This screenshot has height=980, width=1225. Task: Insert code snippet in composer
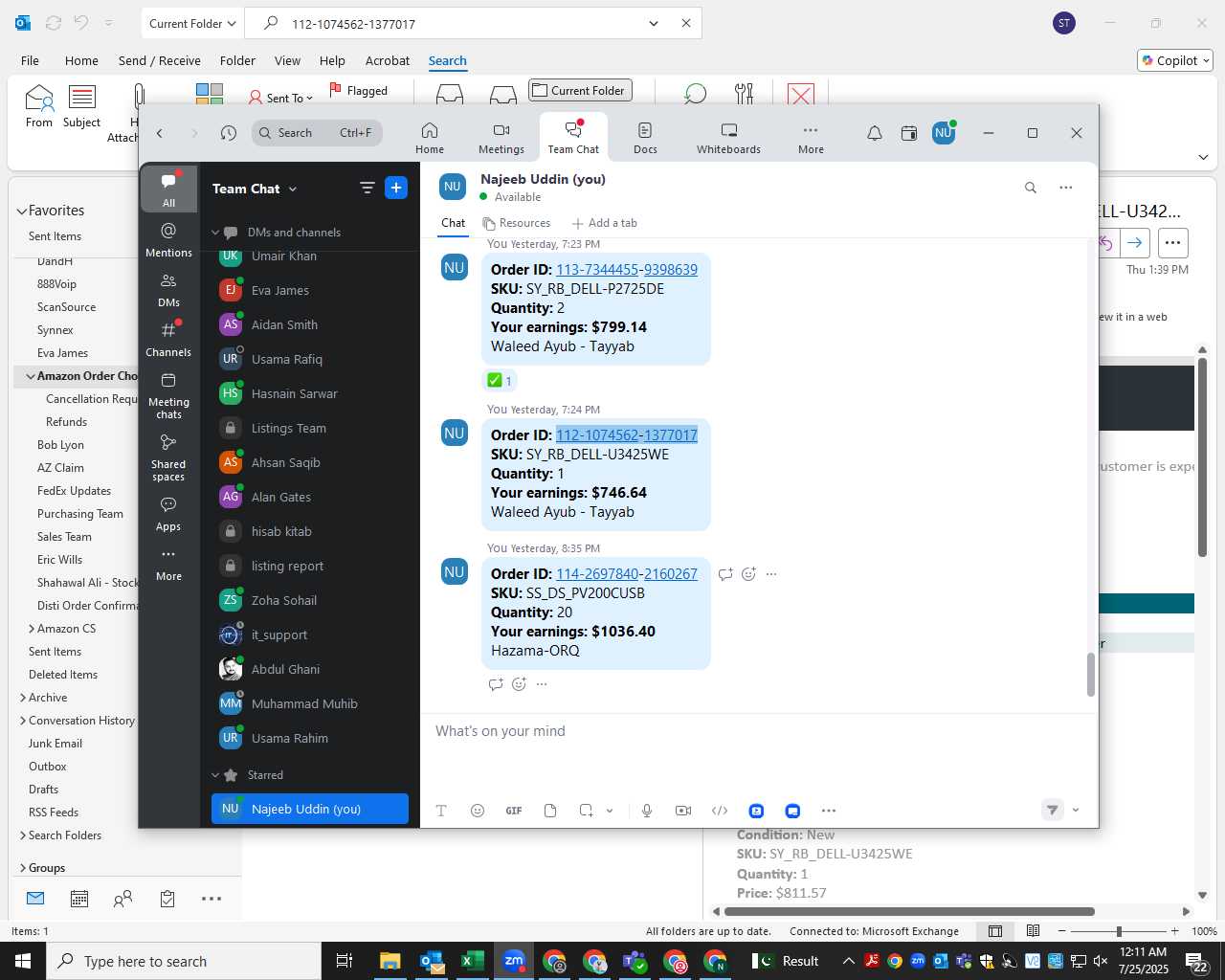(720, 811)
